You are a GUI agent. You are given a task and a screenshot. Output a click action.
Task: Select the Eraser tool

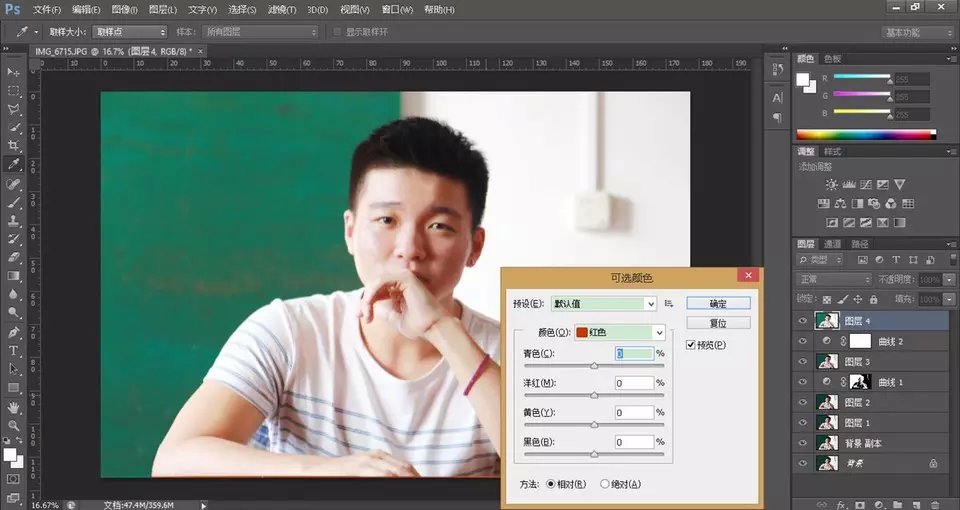tap(13, 257)
